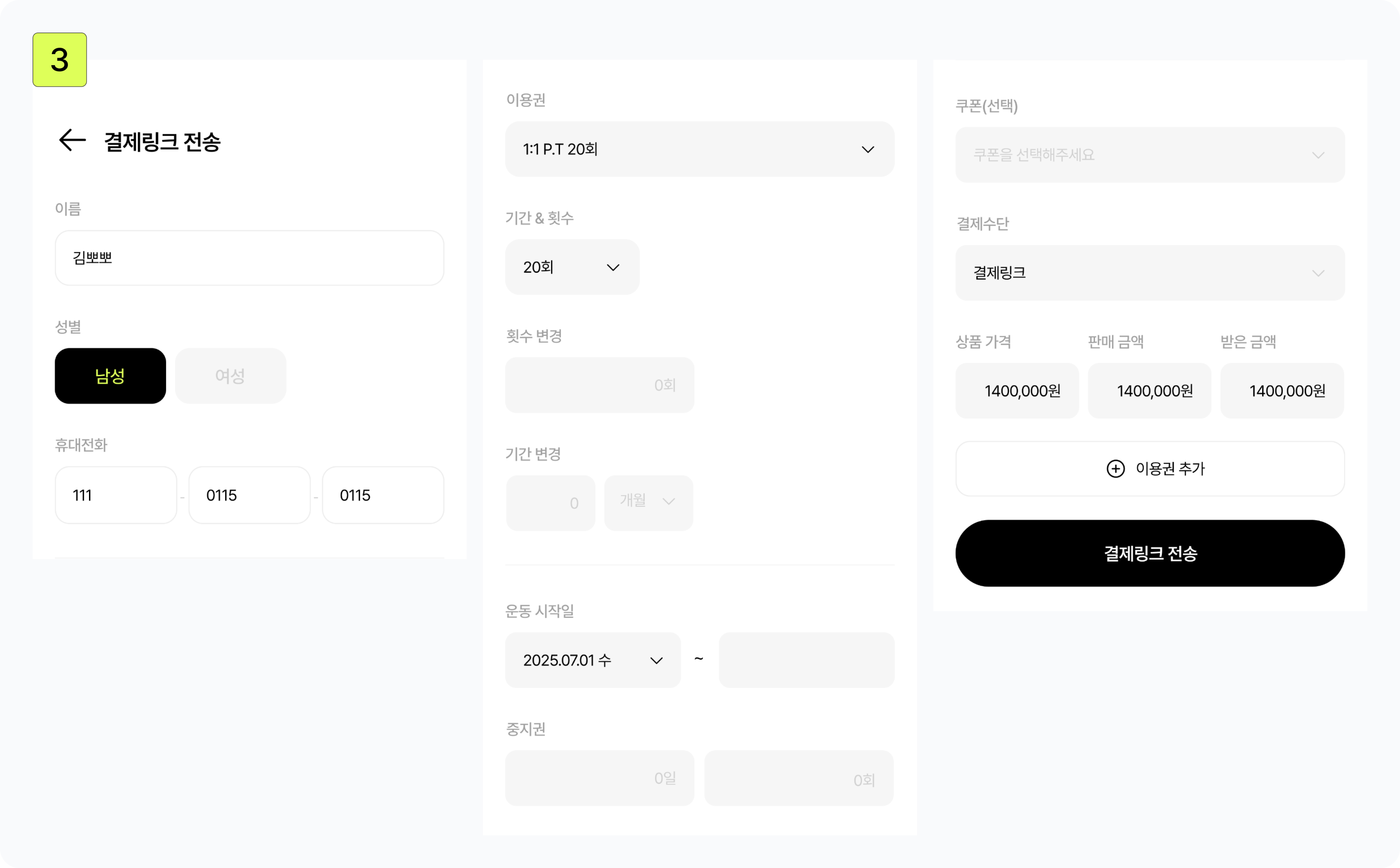Click the 기간 변경 number field

550,503
